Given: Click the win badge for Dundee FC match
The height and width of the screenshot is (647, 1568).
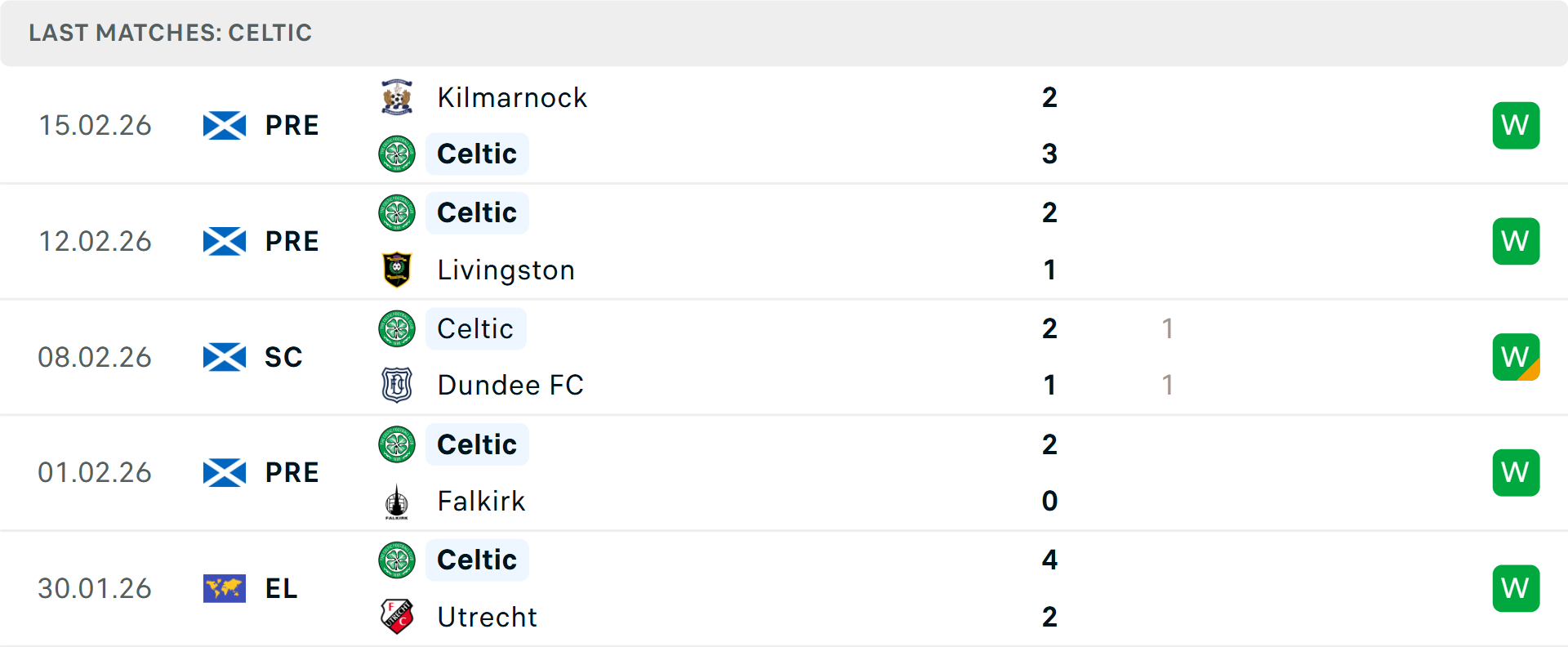Looking at the screenshot, I should pos(1516,357).
